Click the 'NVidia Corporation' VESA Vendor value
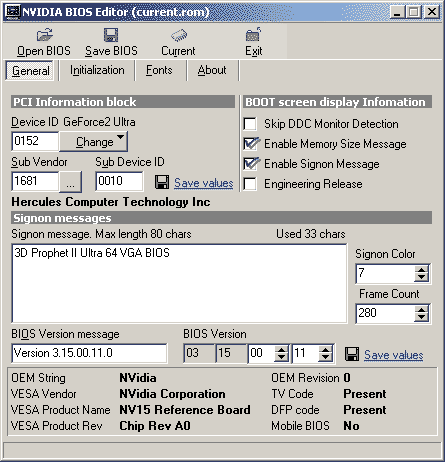The width and height of the screenshot is (445, 462). coord(172,394)
